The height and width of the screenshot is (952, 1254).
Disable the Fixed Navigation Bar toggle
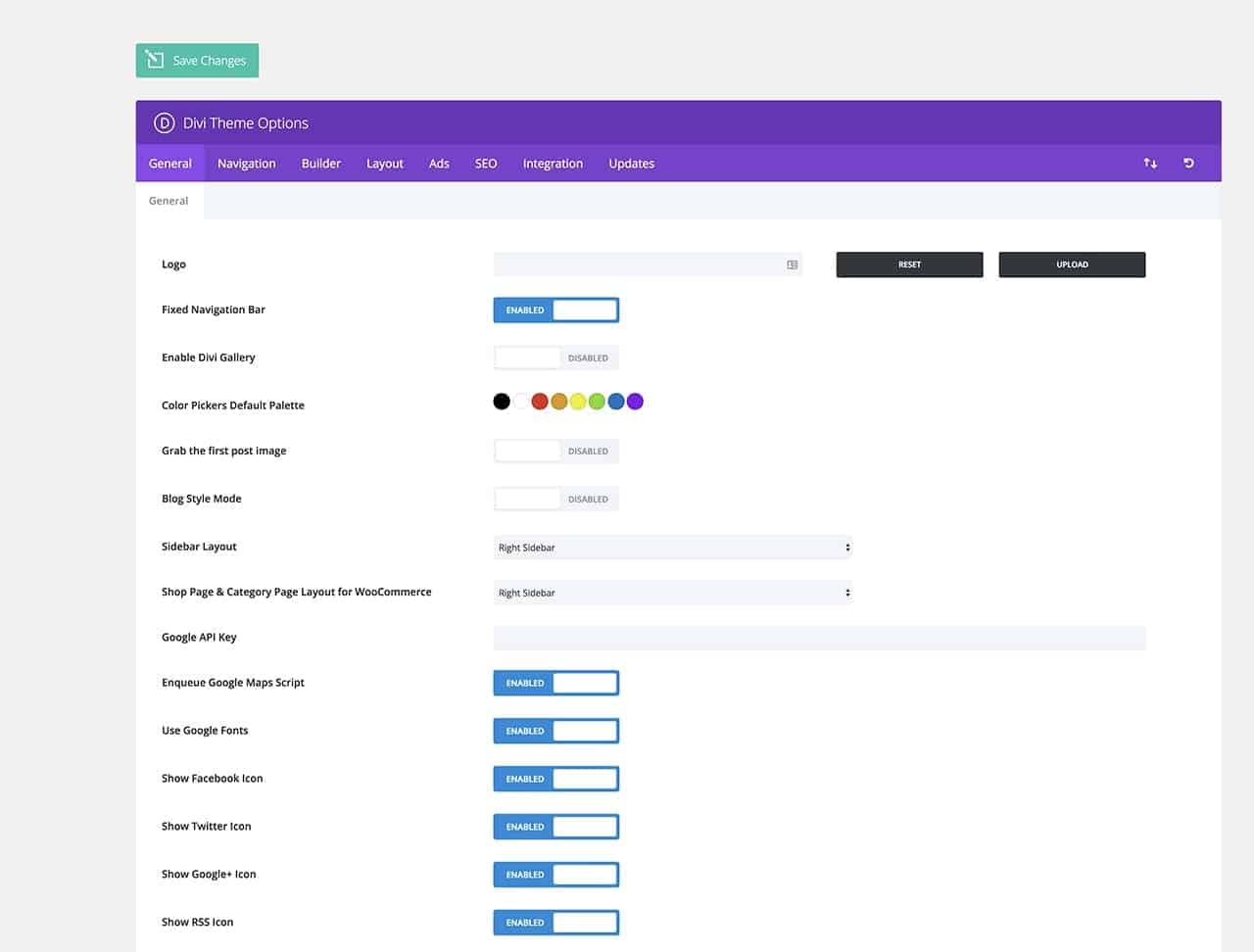click(x=556, y=310)
